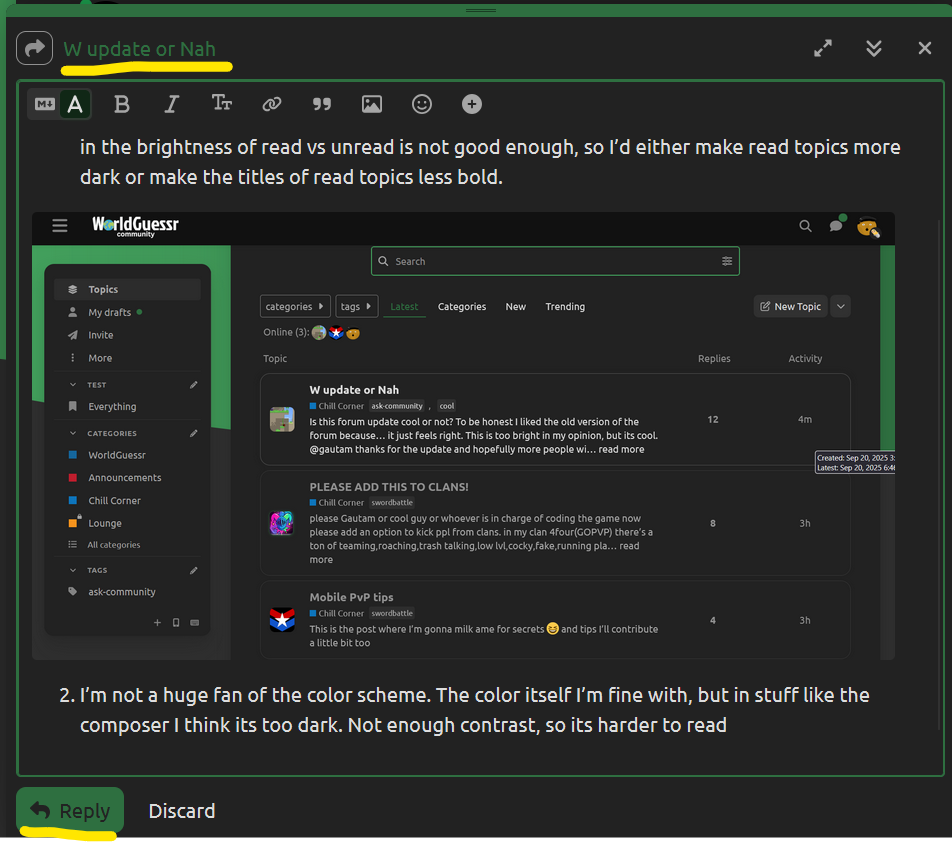Discard the draft reply
This screenshot has width=952, height=842.
tap(182, 811)
